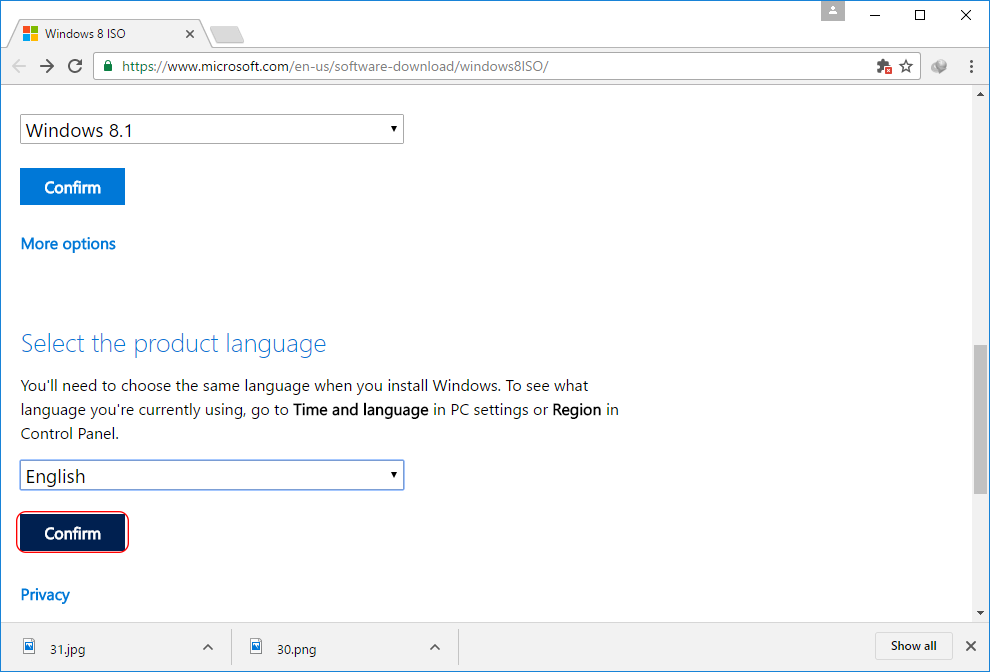The height and width of the screenshot is (672, 990).
Task: Confirm the English language selection
Action: click(x=73, y=533)
